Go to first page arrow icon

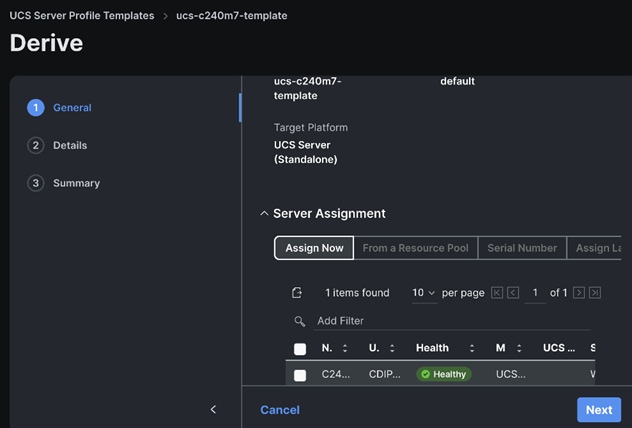click(497, 293)
